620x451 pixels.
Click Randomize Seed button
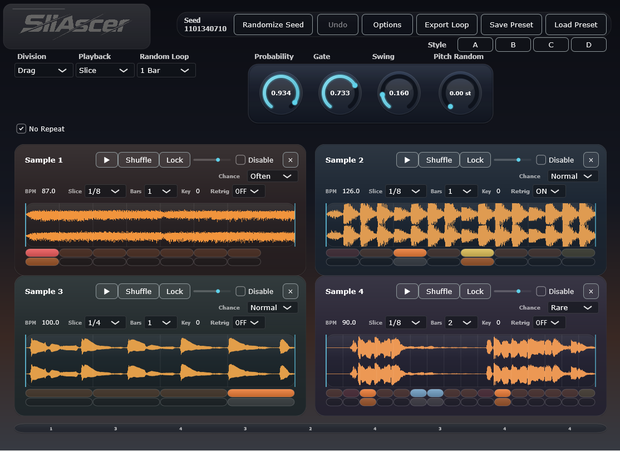(273, 25)
